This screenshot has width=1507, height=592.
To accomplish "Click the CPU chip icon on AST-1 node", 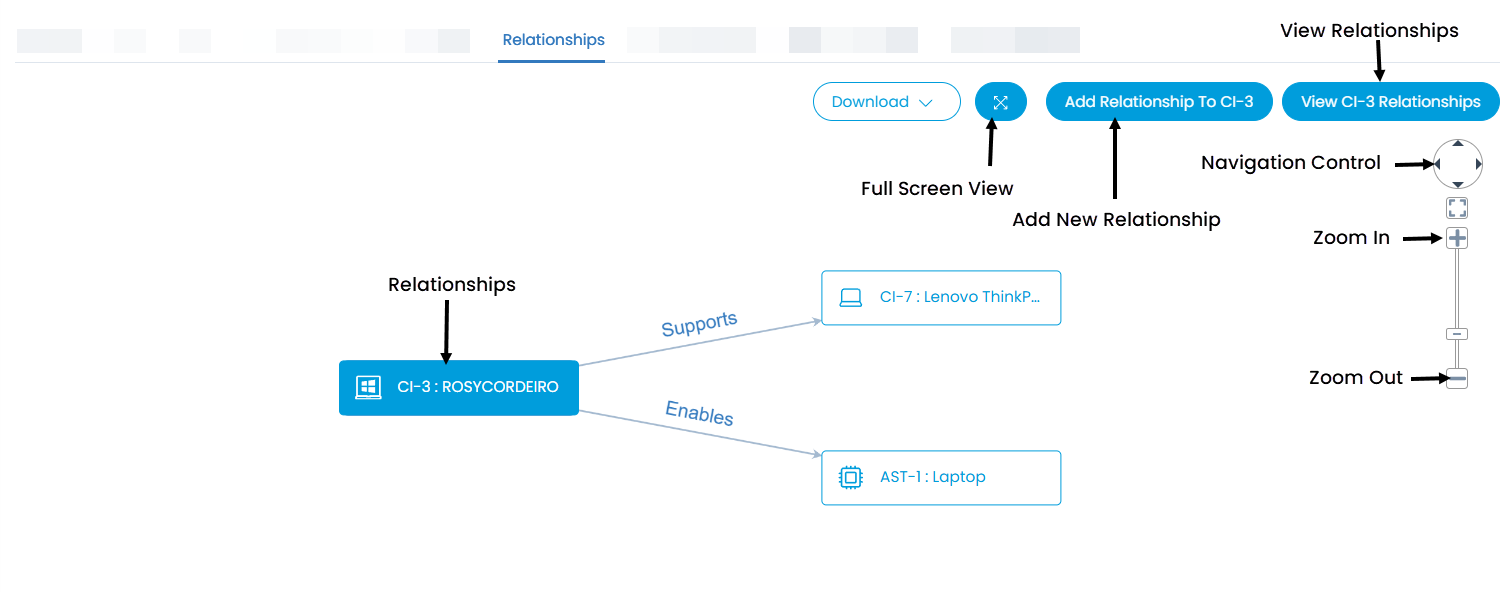I will 849,477.
